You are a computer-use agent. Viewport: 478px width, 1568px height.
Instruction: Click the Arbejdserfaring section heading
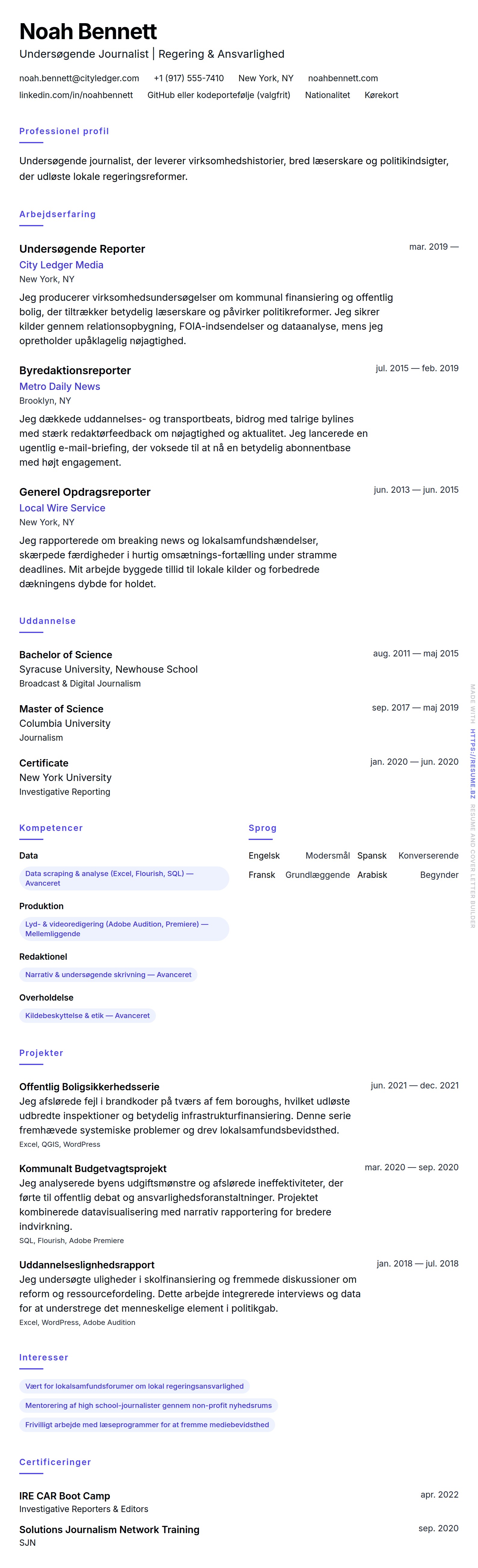pyautogui.click(x=57, y=214)
